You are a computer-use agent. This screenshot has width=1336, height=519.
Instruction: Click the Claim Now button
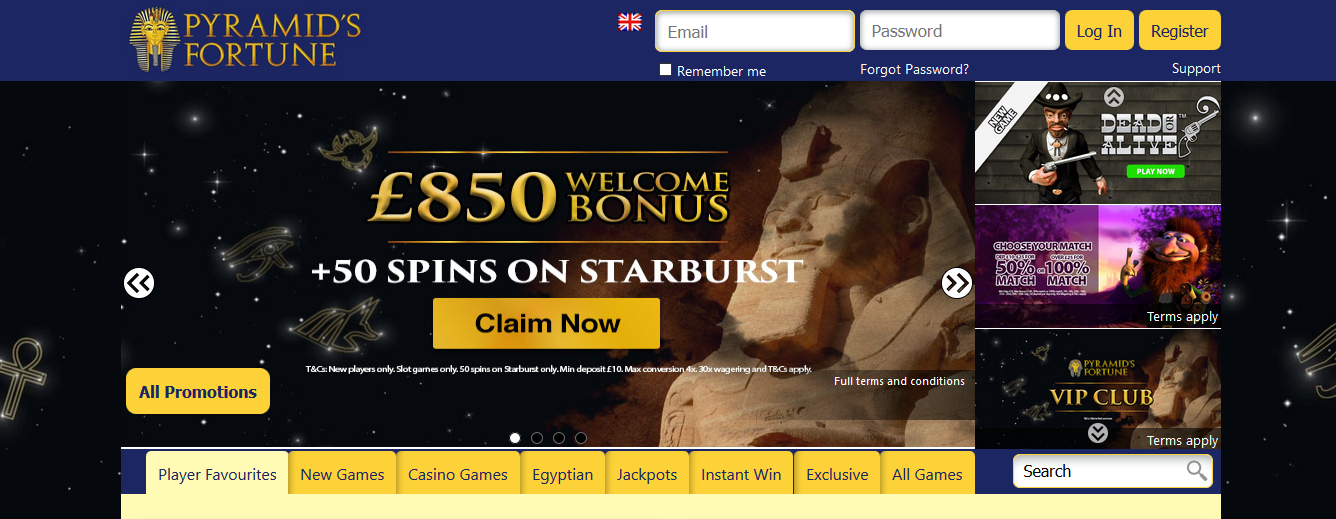click(546, 323)
